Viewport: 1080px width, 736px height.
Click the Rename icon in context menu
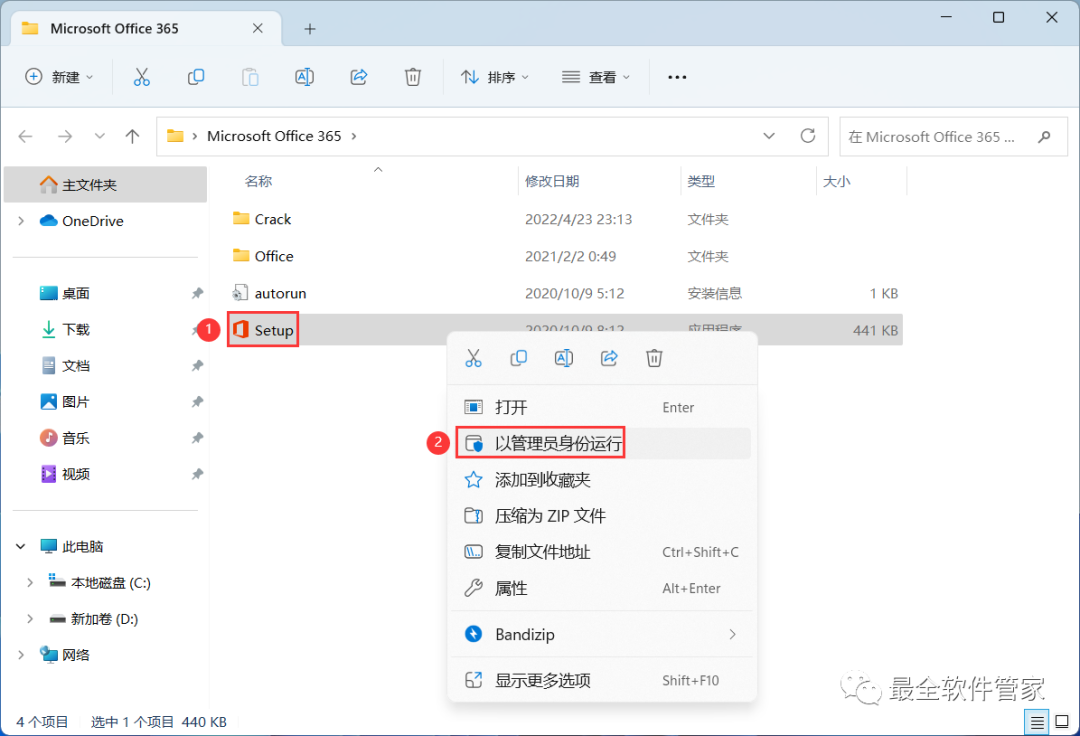click(563, 358)
